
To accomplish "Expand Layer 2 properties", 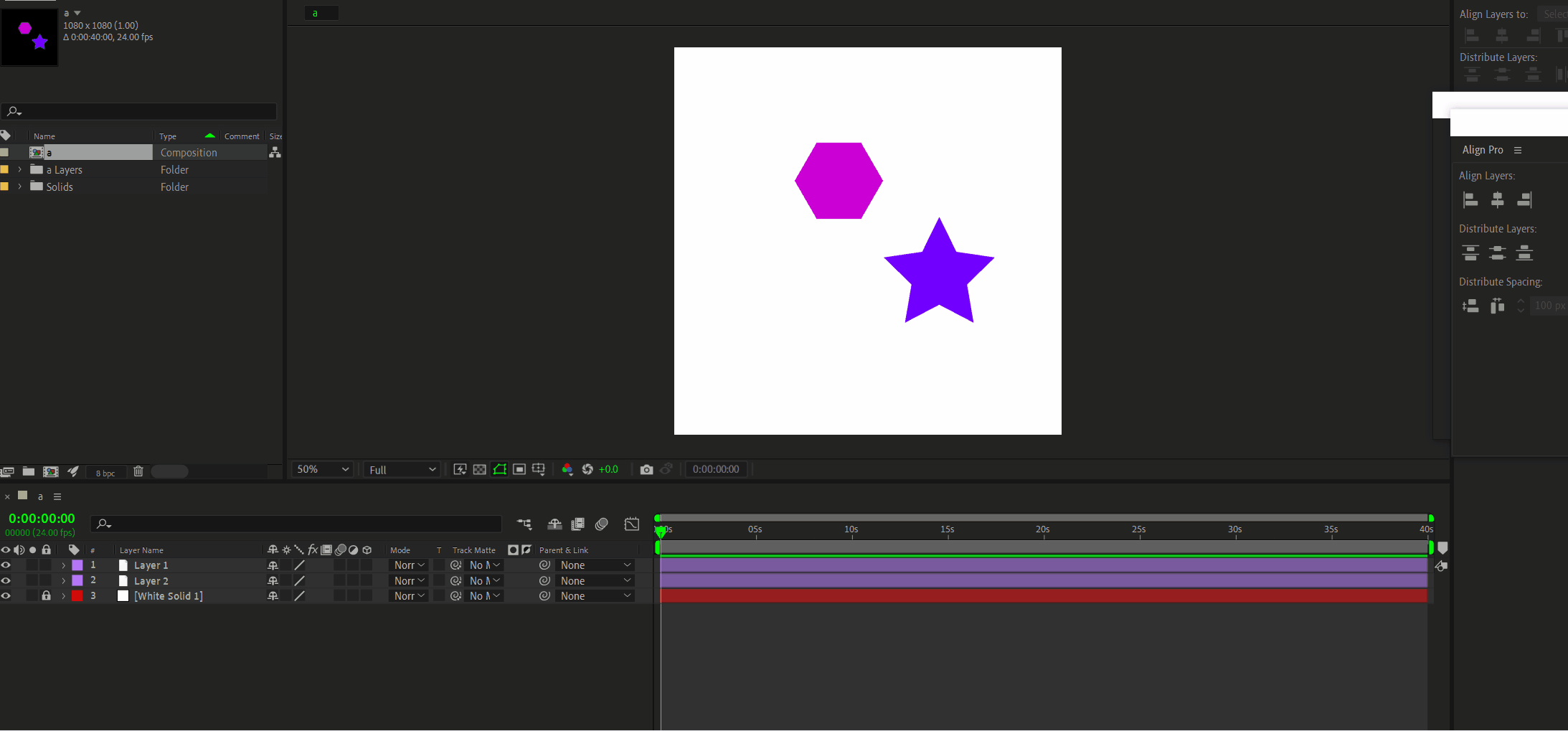I will click(x=63, y=581).
